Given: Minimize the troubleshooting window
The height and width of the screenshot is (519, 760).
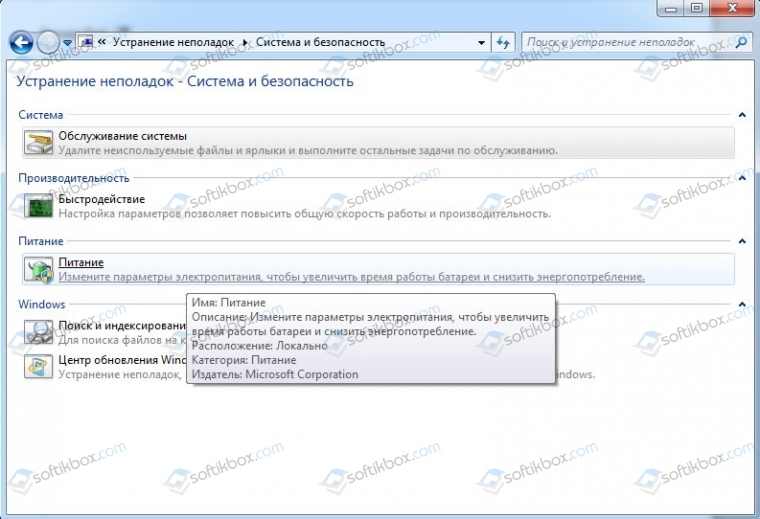Looking at the screenshot, I should 671,8.
